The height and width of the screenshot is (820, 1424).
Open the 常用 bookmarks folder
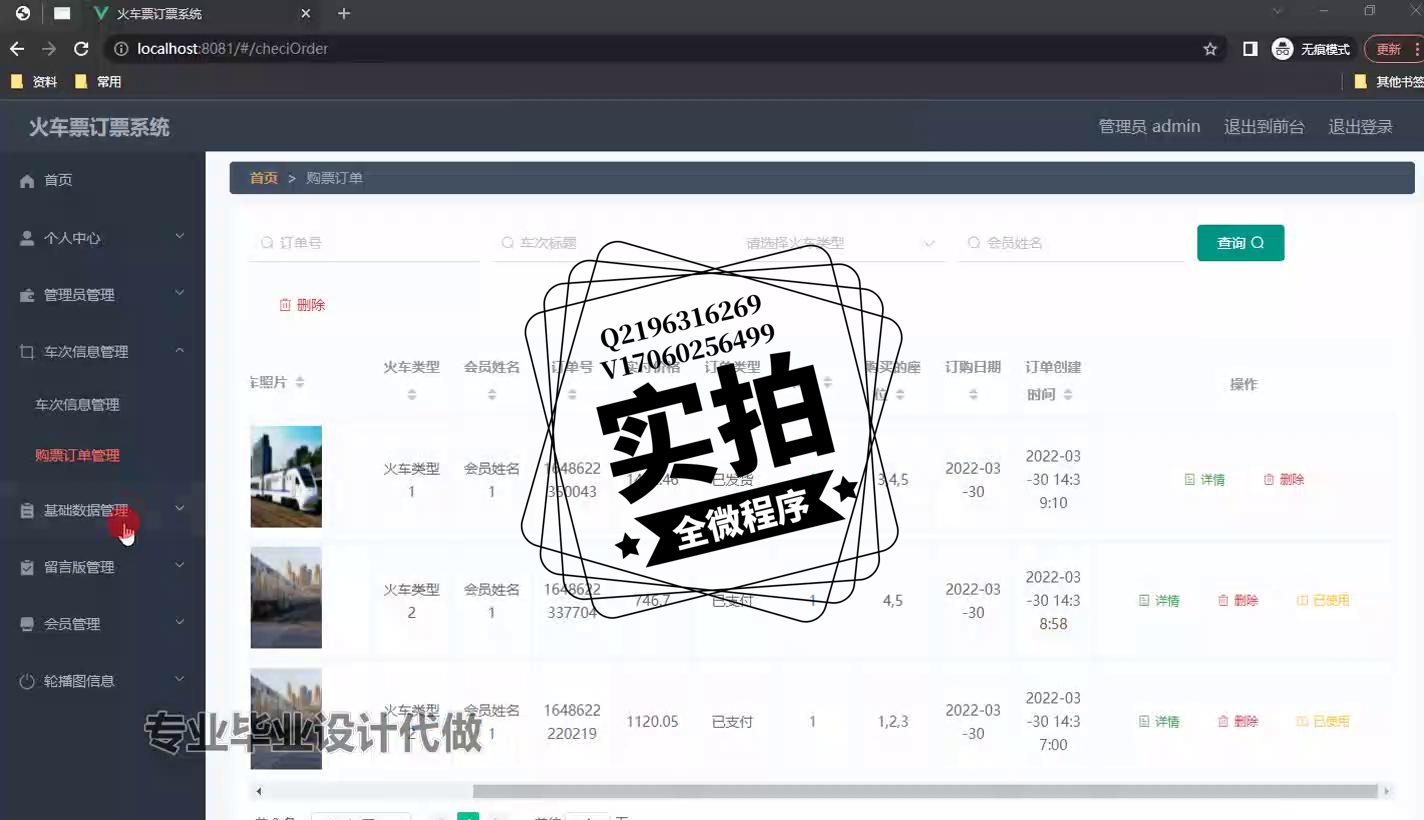(98, 82)
